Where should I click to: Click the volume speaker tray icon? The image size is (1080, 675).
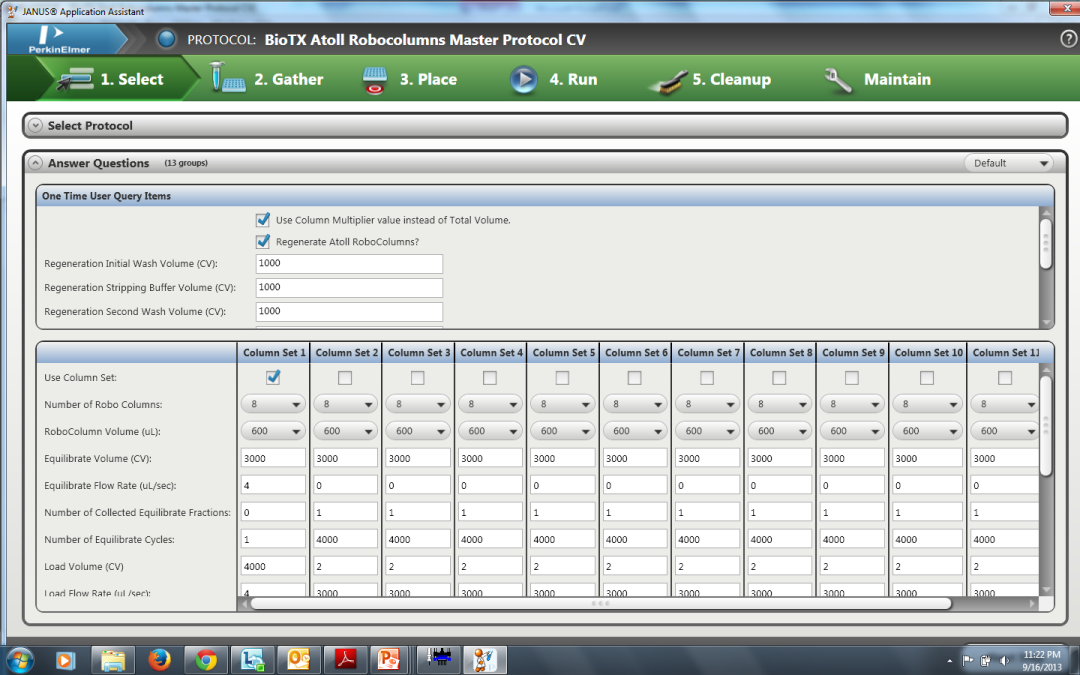1004,661
